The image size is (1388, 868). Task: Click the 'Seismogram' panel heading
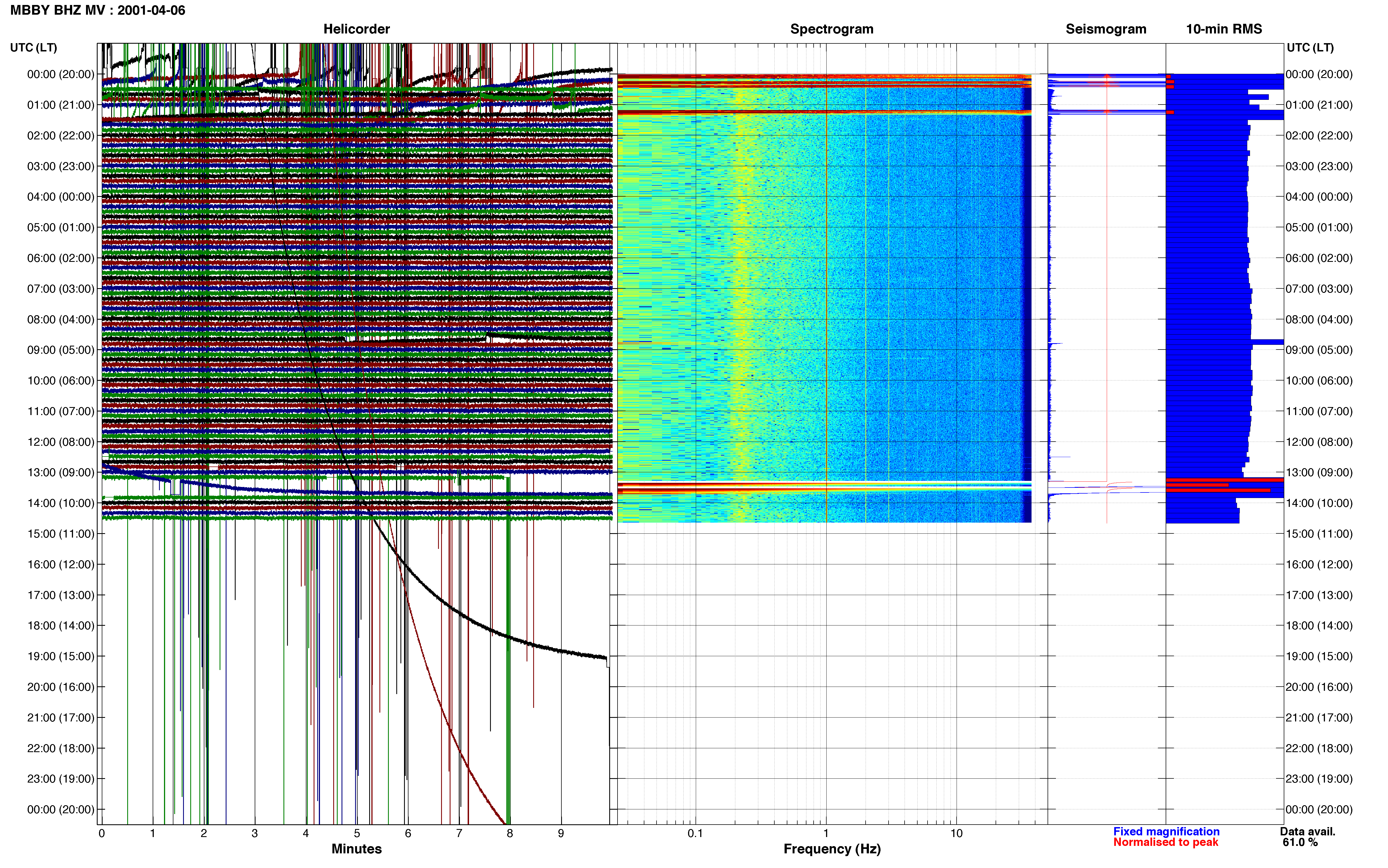(x=1106, y=29)
